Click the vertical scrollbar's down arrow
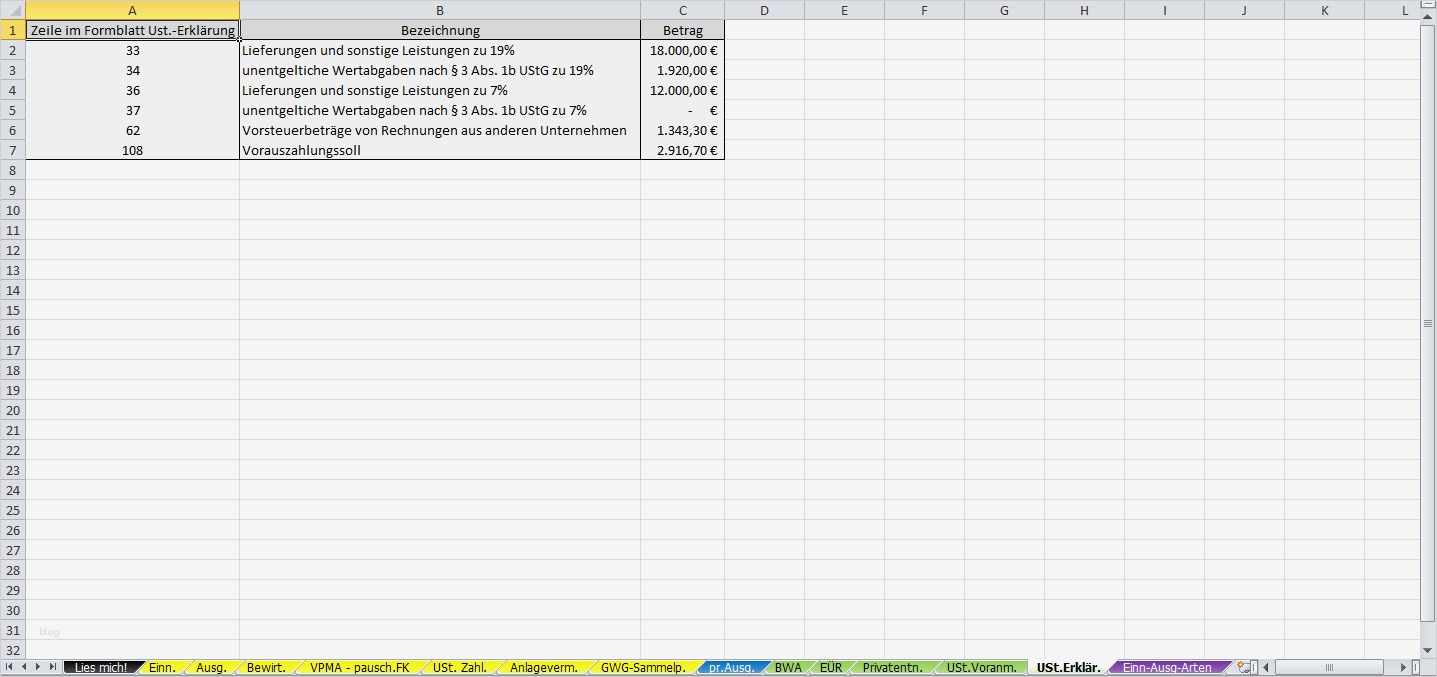Screen dimensions: 1437x677 coord(1428,651)
